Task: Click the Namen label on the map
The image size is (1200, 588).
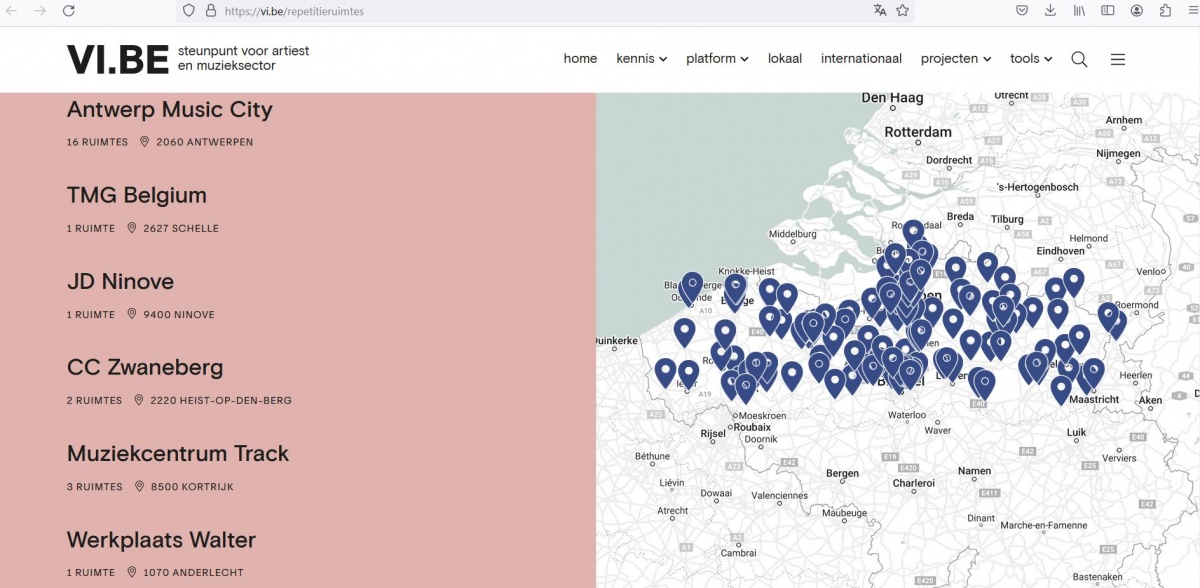Action: click(974, 471)
